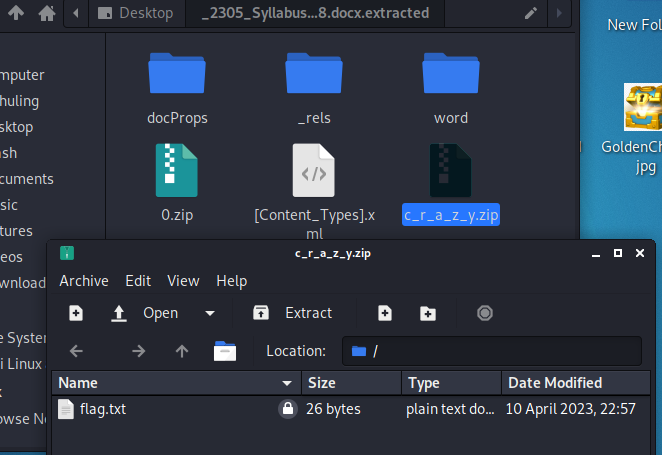
Task: Click the back arrow in archive manager
Action: point(77,351)
